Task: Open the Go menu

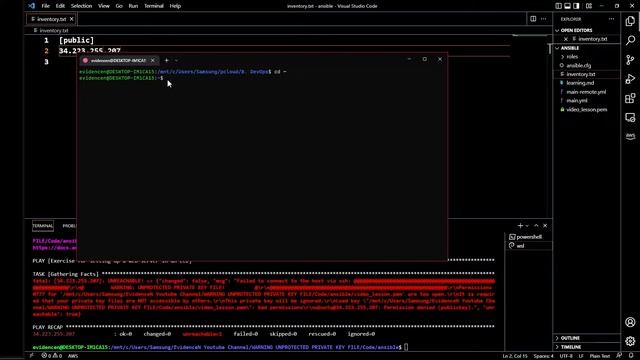Action: point(119,6)
